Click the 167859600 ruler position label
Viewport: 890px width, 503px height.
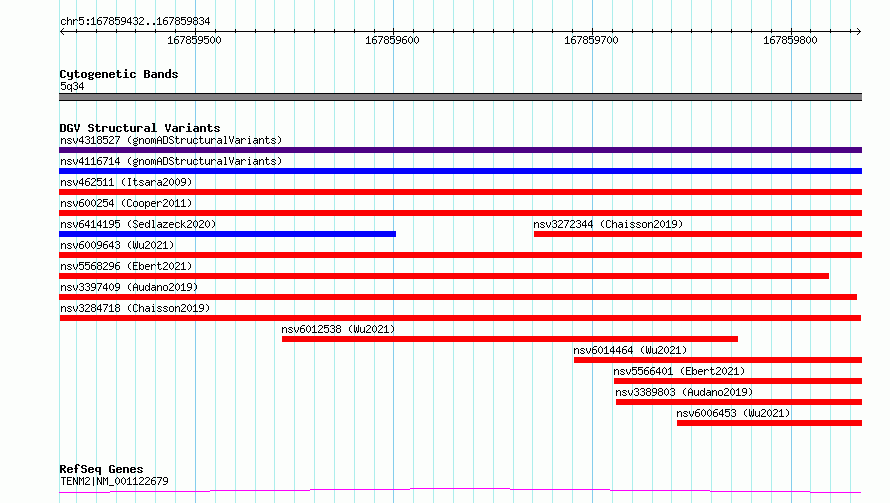click(x=392, y=40)
